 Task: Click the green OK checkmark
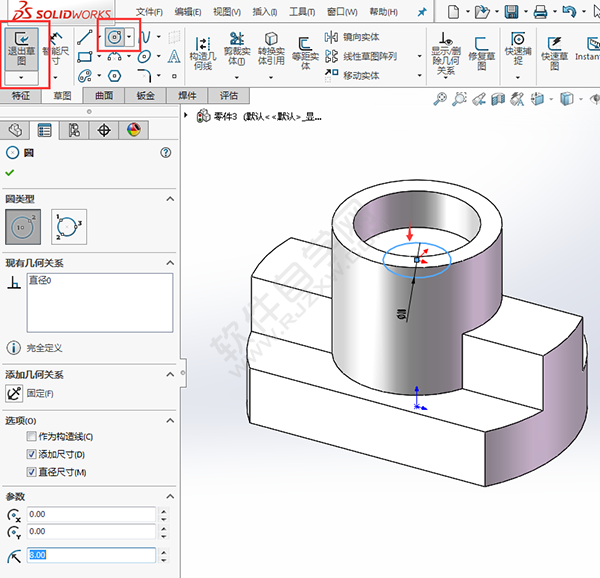10,173
